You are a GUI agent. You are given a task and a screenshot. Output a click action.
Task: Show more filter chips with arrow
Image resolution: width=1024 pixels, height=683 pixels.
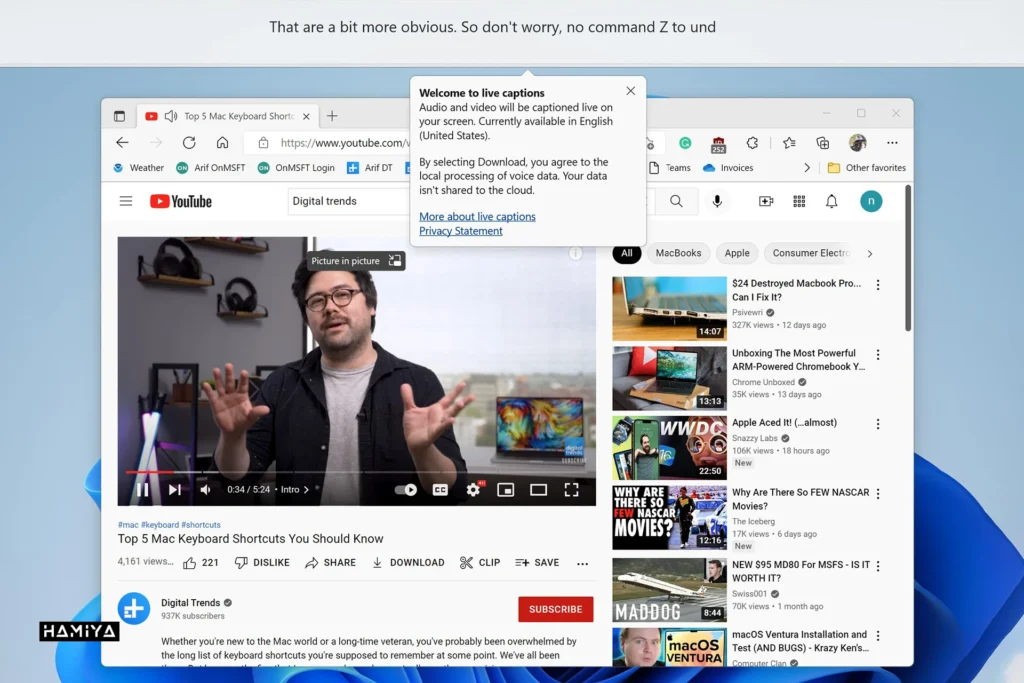pyautogui.click(x=870, y=253)
